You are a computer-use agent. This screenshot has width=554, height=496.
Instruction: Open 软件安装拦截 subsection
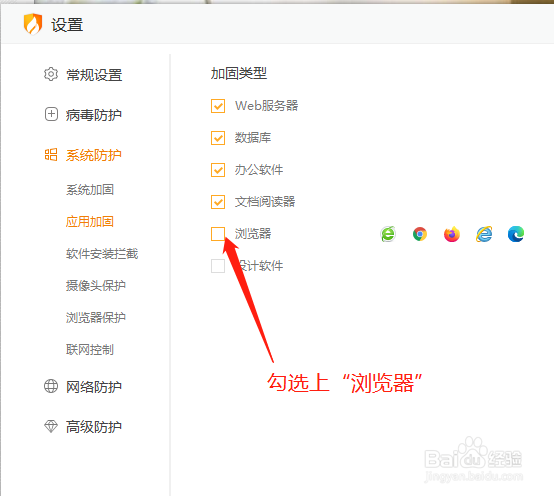point(102,254)
